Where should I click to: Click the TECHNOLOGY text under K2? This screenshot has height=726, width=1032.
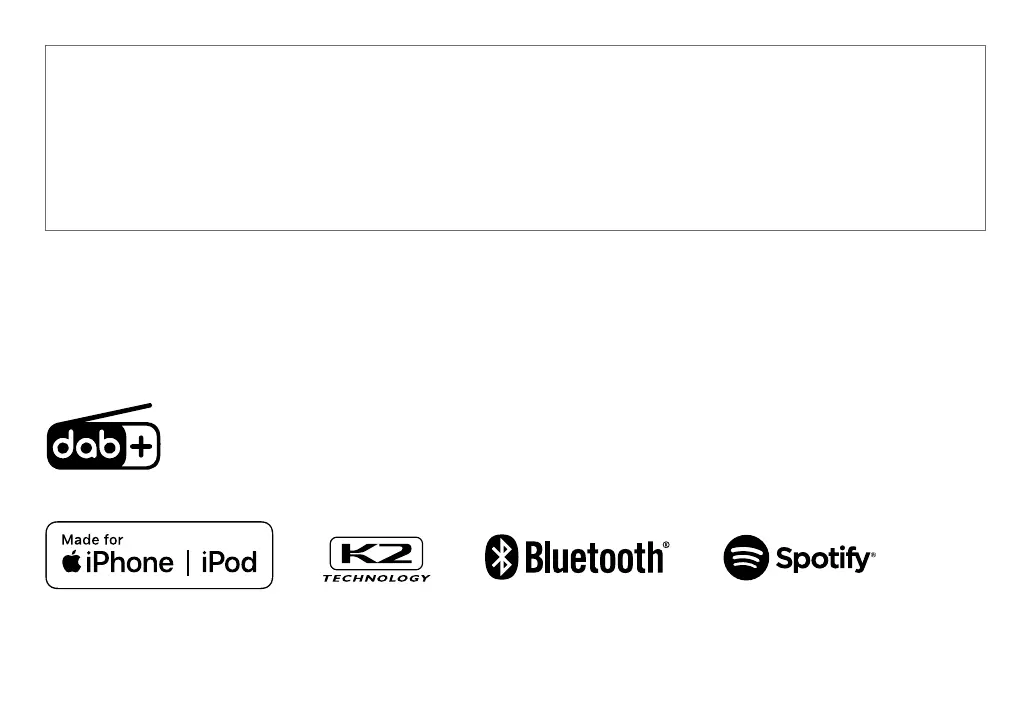(376, 578)
